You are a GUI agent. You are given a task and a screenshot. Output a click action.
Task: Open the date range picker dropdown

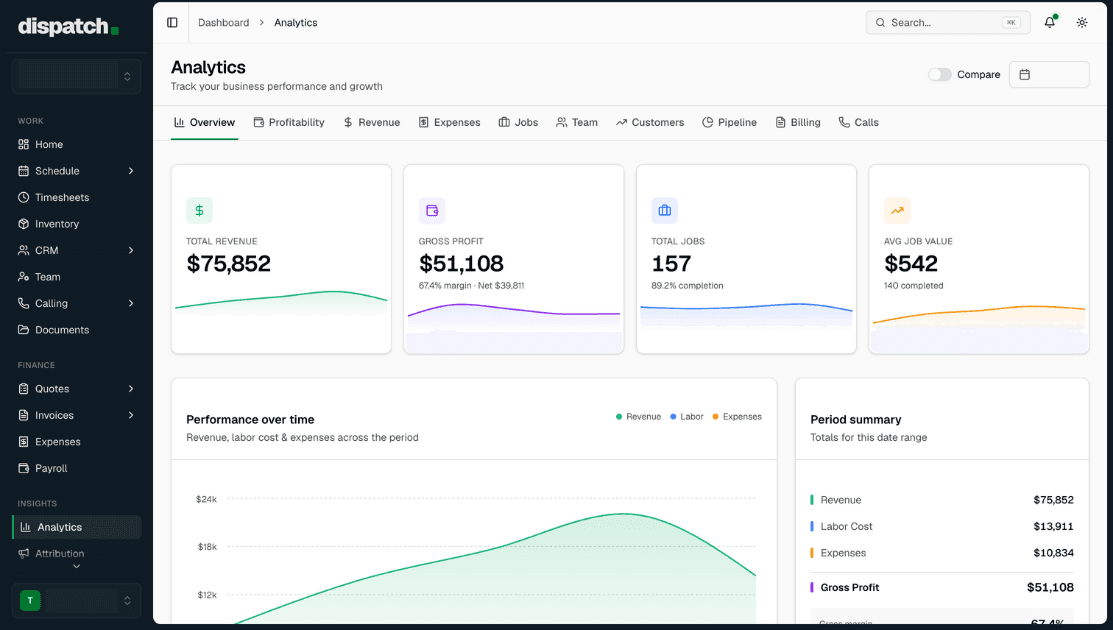pos(1049,74)
